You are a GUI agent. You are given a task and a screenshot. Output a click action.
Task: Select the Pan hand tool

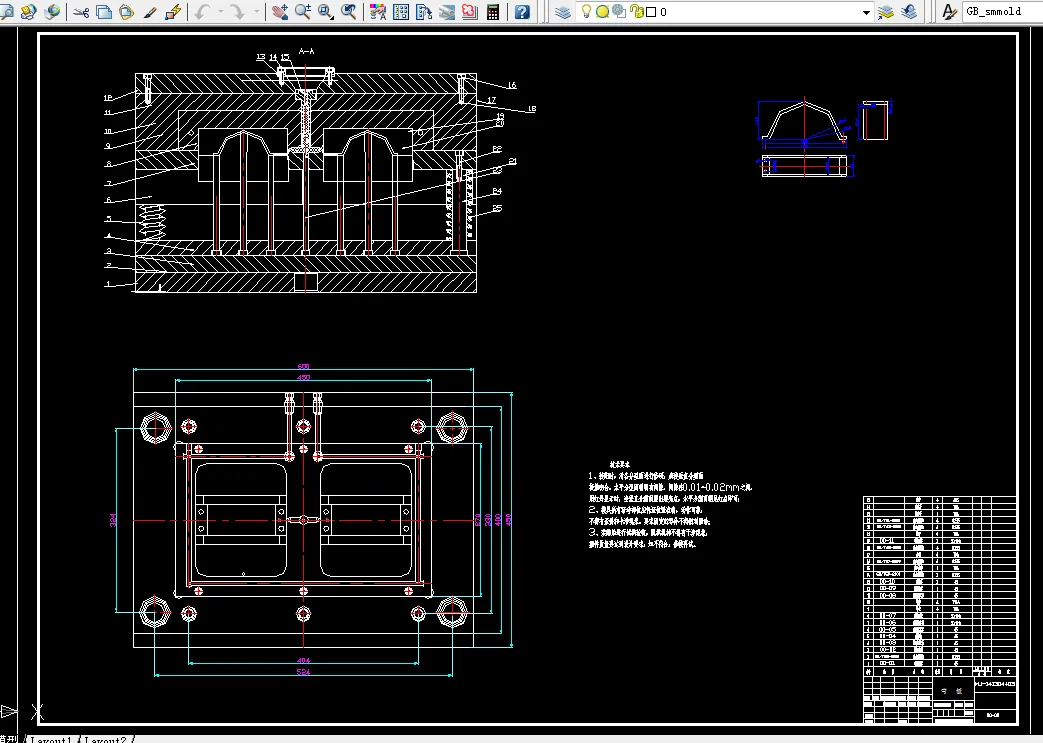pos(279,12)
